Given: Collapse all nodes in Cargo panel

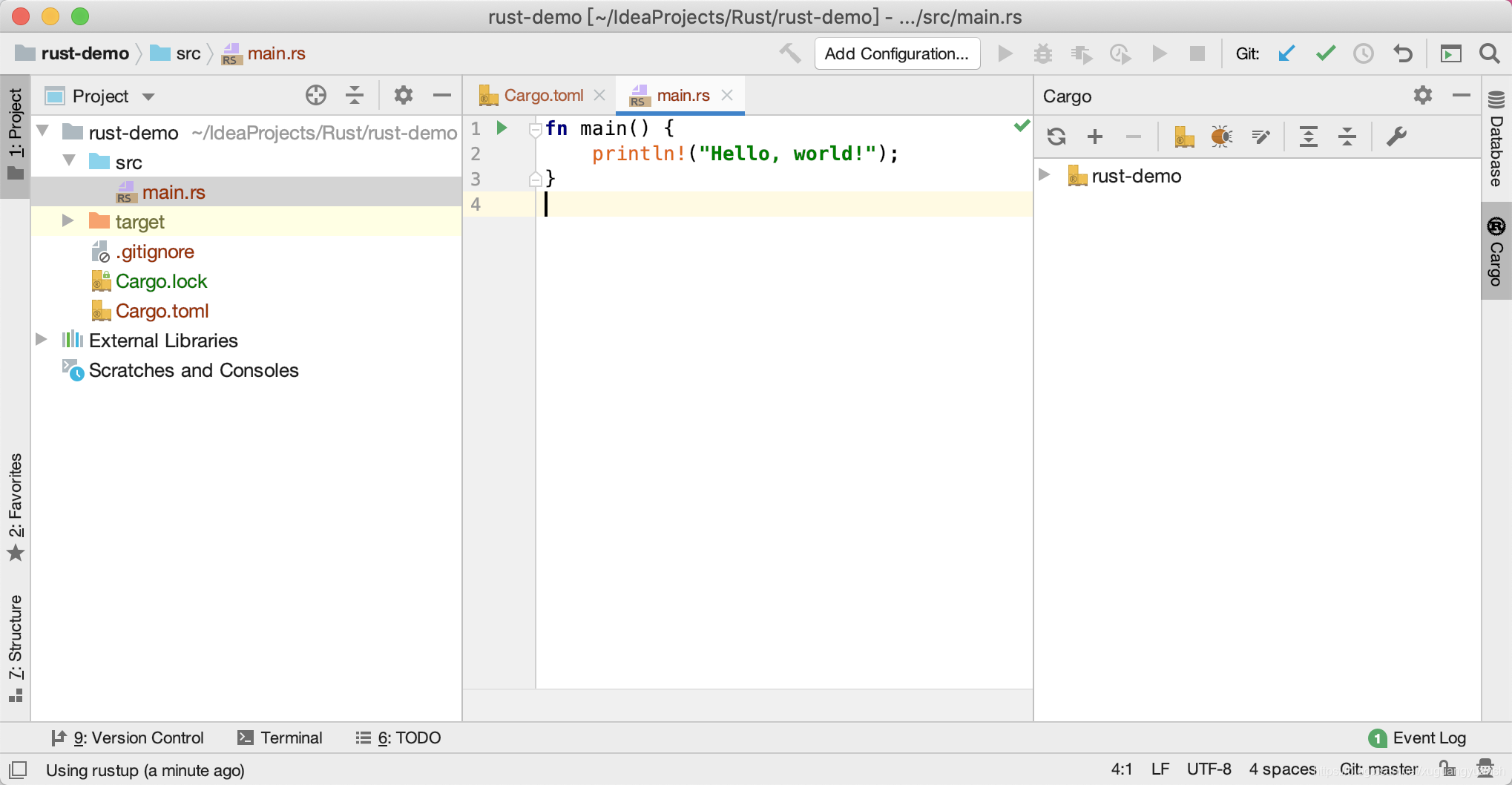Looking at the screenshot, I should 1347,137.
